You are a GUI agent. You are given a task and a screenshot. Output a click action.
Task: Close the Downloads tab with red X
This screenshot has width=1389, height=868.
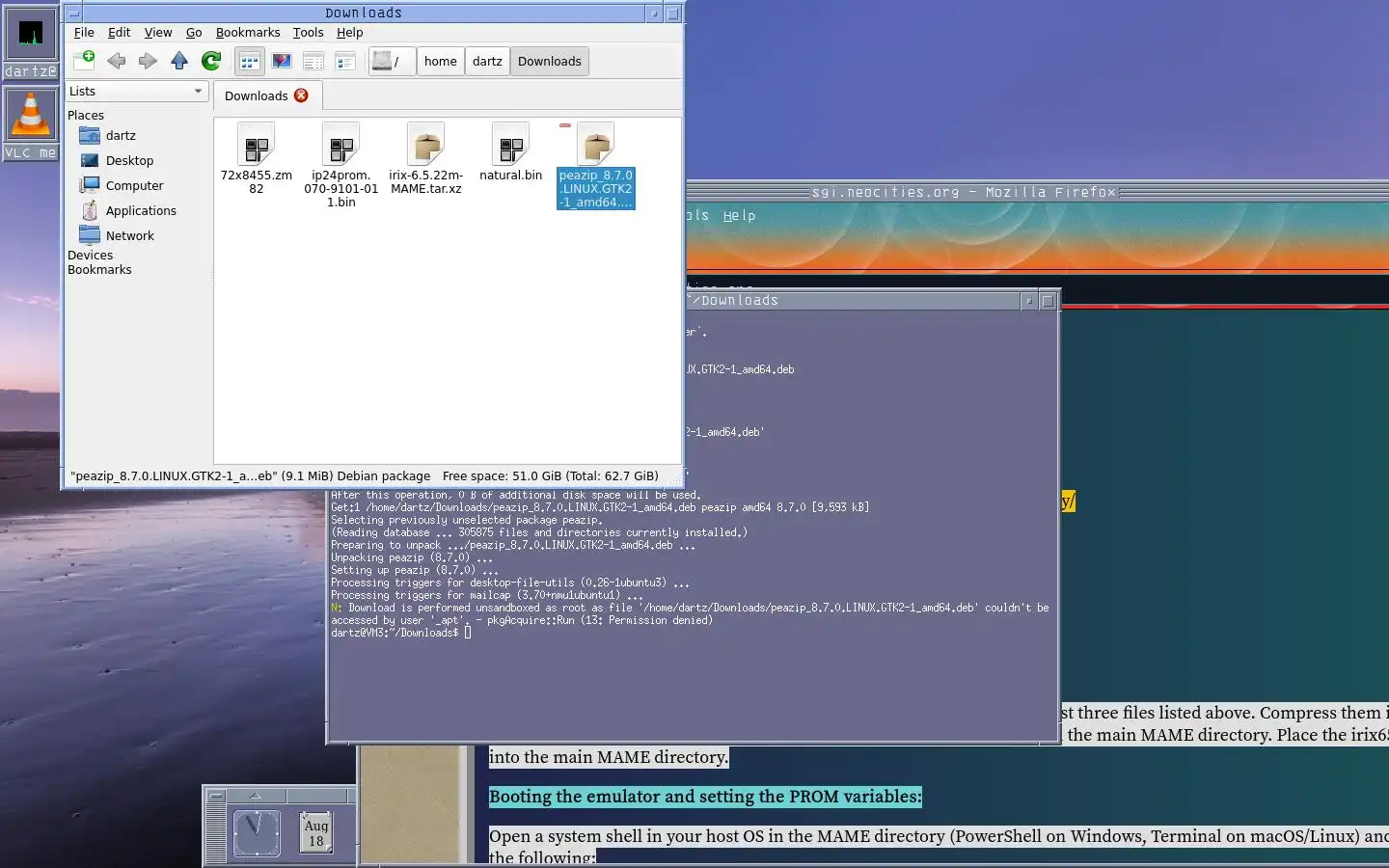pos(301,95)
